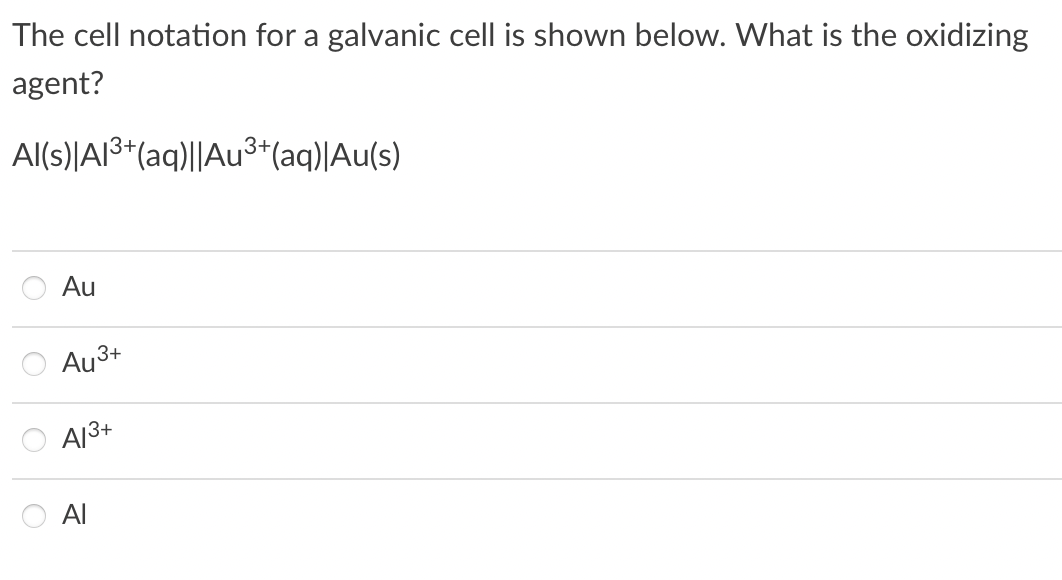This screenshot has width=1062, height=580.
Task: Click the Al3+ answer label text
Action: (84, 440)
